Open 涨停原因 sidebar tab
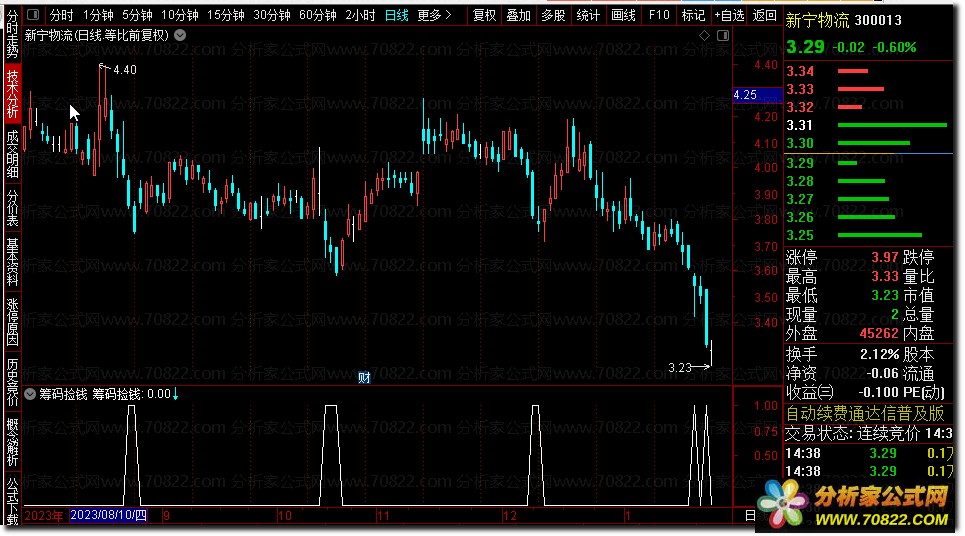 pos(12,321)
